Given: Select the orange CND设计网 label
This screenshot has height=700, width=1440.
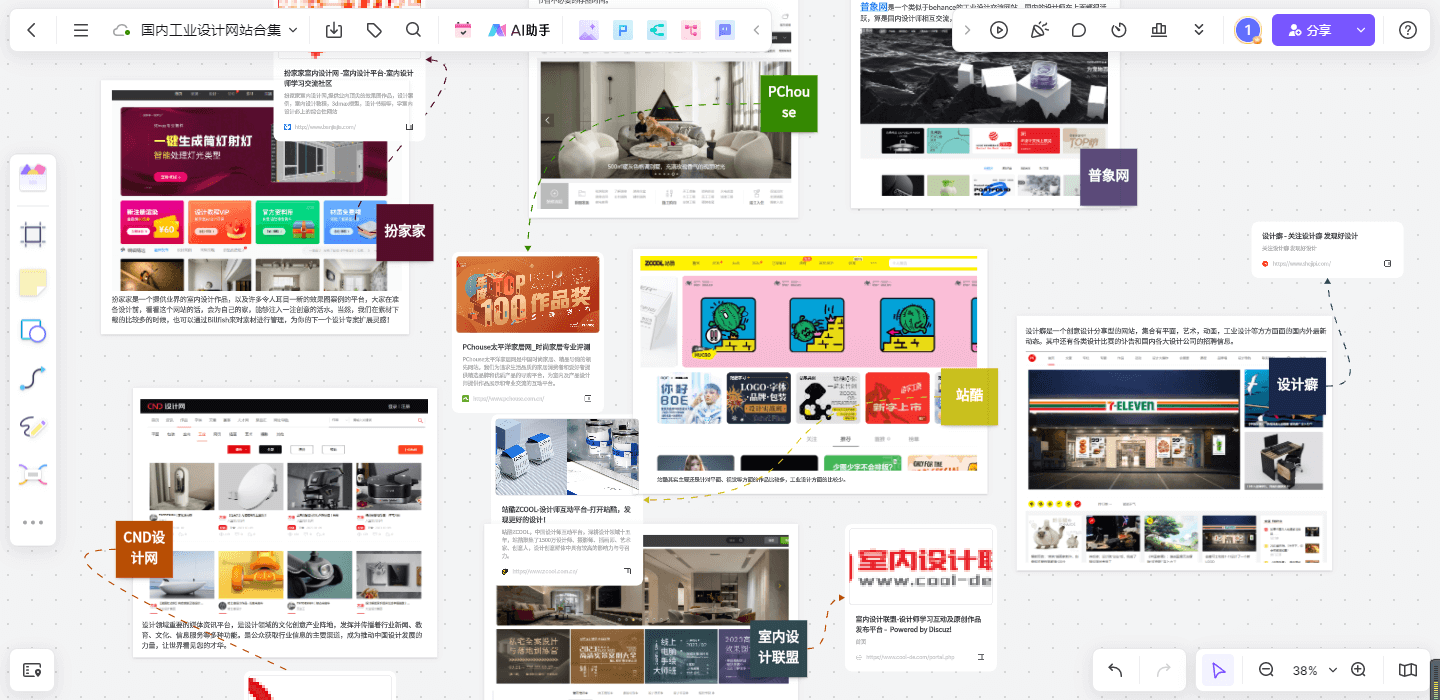Looking at the screenshot, I should [145, 549].
